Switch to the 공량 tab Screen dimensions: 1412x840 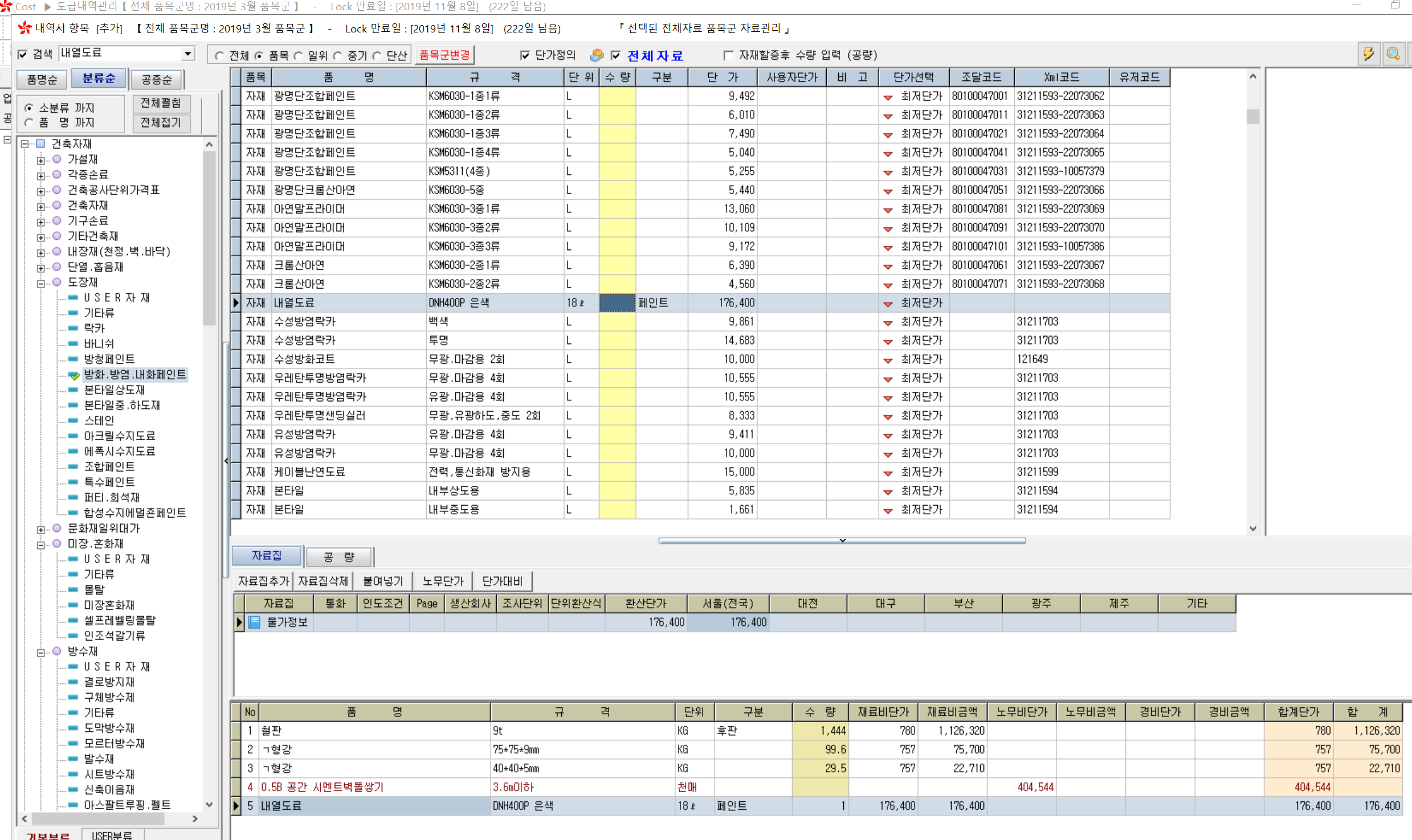click(339, 556)
